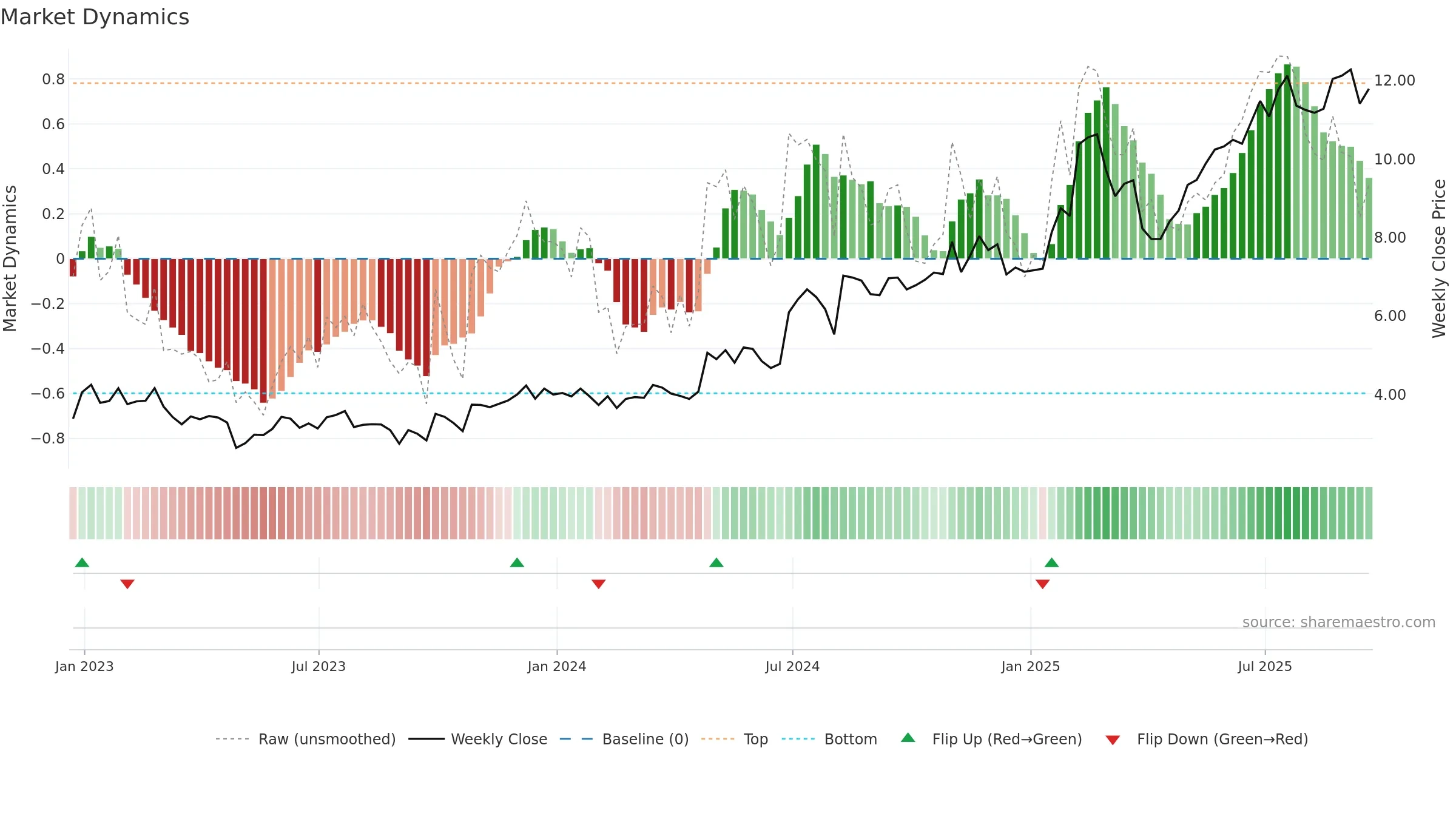Click the 0.8 left axis tick label
Screen dimensions: 1456x819
tap(53, 79)
